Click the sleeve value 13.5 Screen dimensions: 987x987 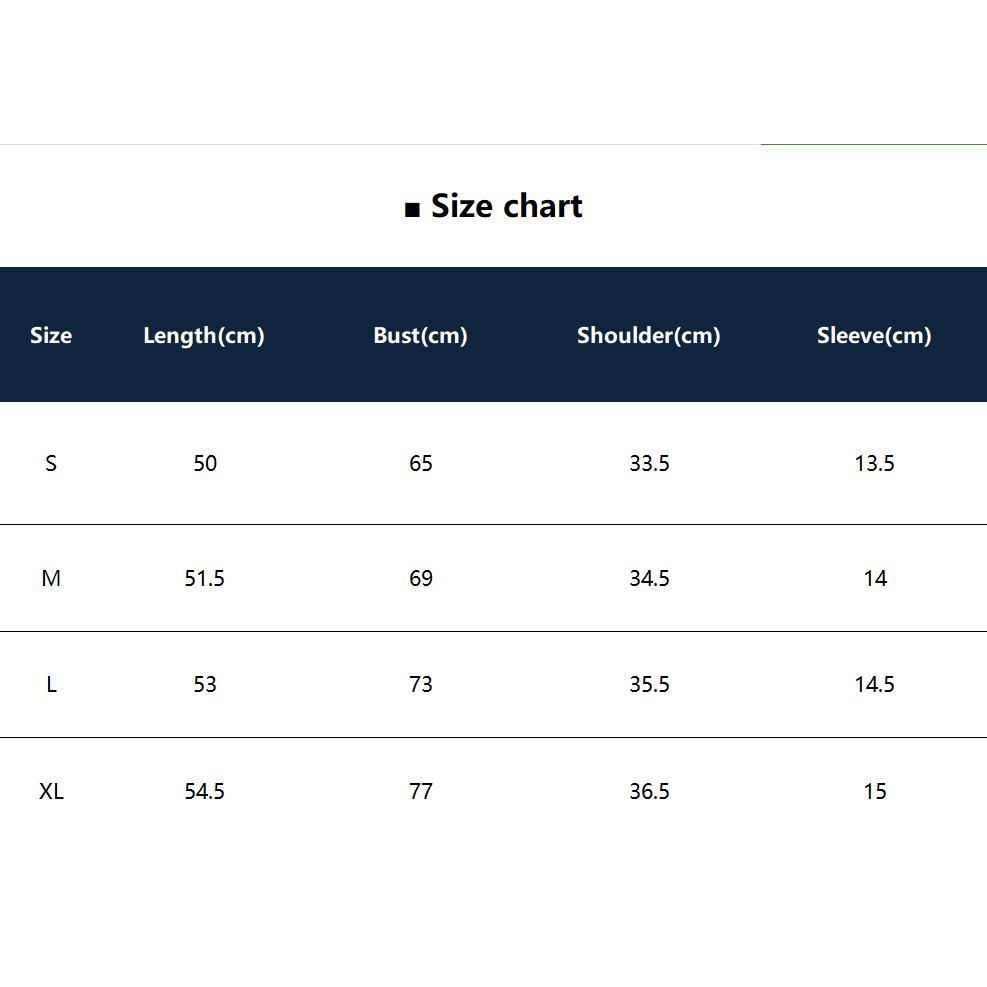point(874,463)
